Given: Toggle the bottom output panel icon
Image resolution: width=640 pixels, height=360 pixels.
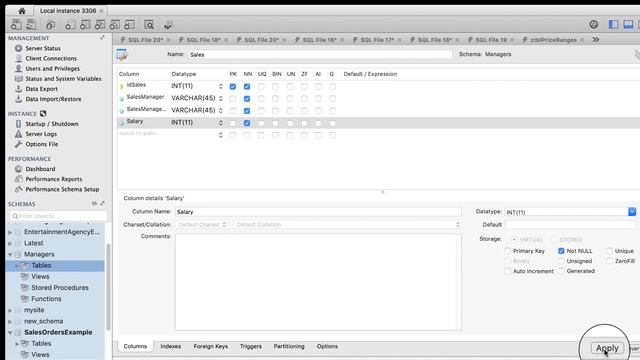Looking at the screenshot, I should pos(628,24).
